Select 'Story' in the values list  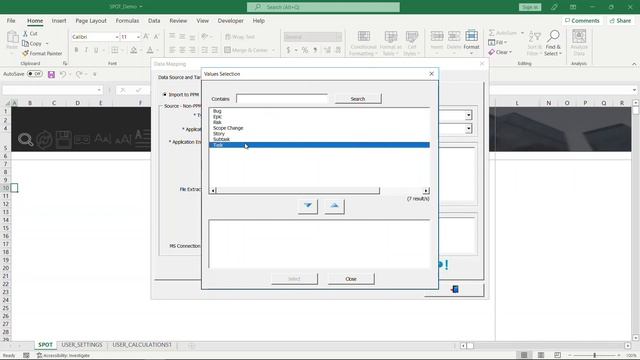(219, 134)
